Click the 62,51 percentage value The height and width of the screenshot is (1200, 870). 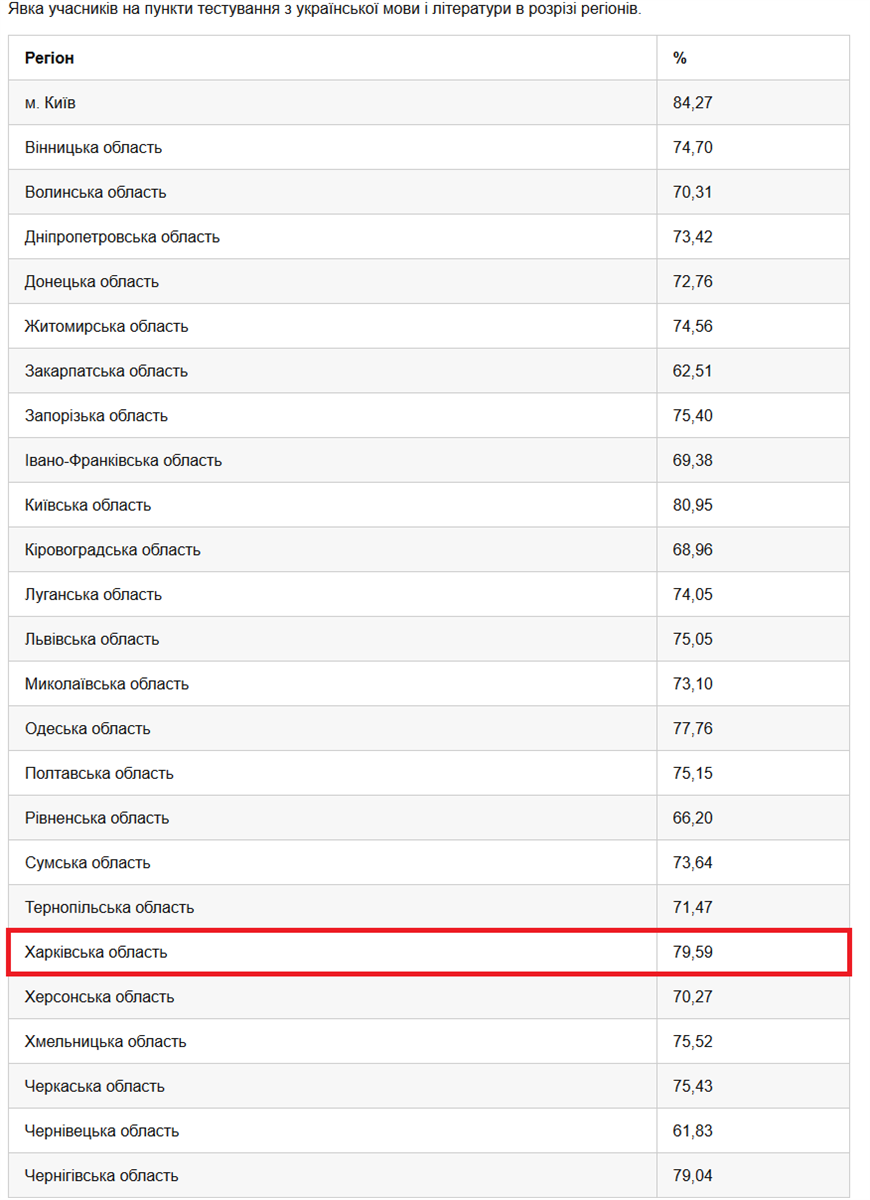pos(693,371)
